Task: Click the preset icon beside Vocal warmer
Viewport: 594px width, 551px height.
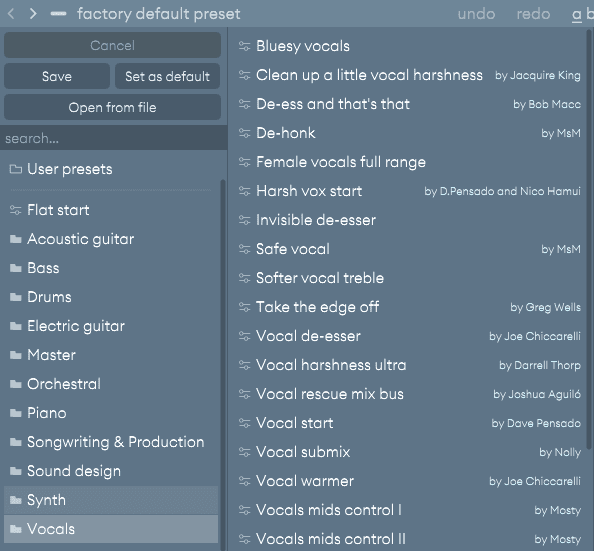Action: tap(245, 481)
